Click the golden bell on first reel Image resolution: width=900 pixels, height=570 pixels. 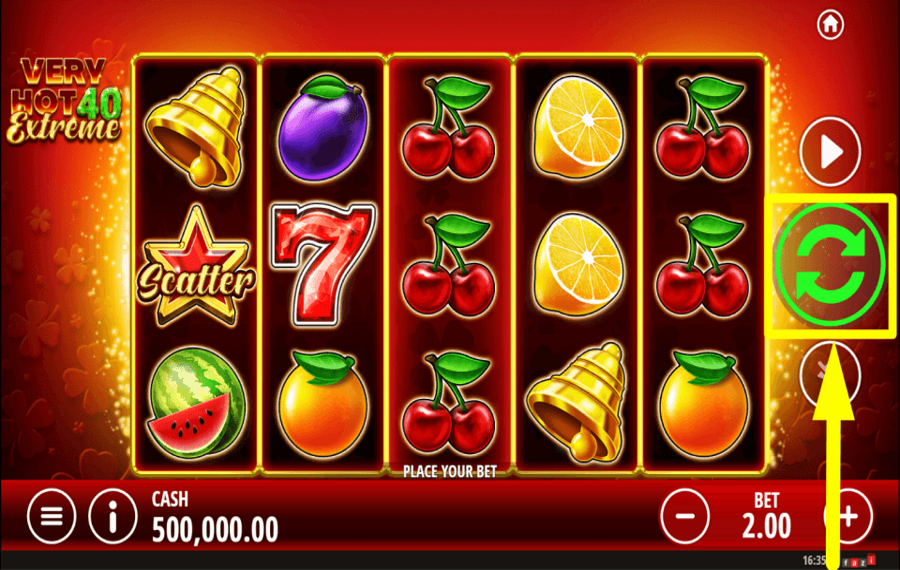tap(196, 126)
